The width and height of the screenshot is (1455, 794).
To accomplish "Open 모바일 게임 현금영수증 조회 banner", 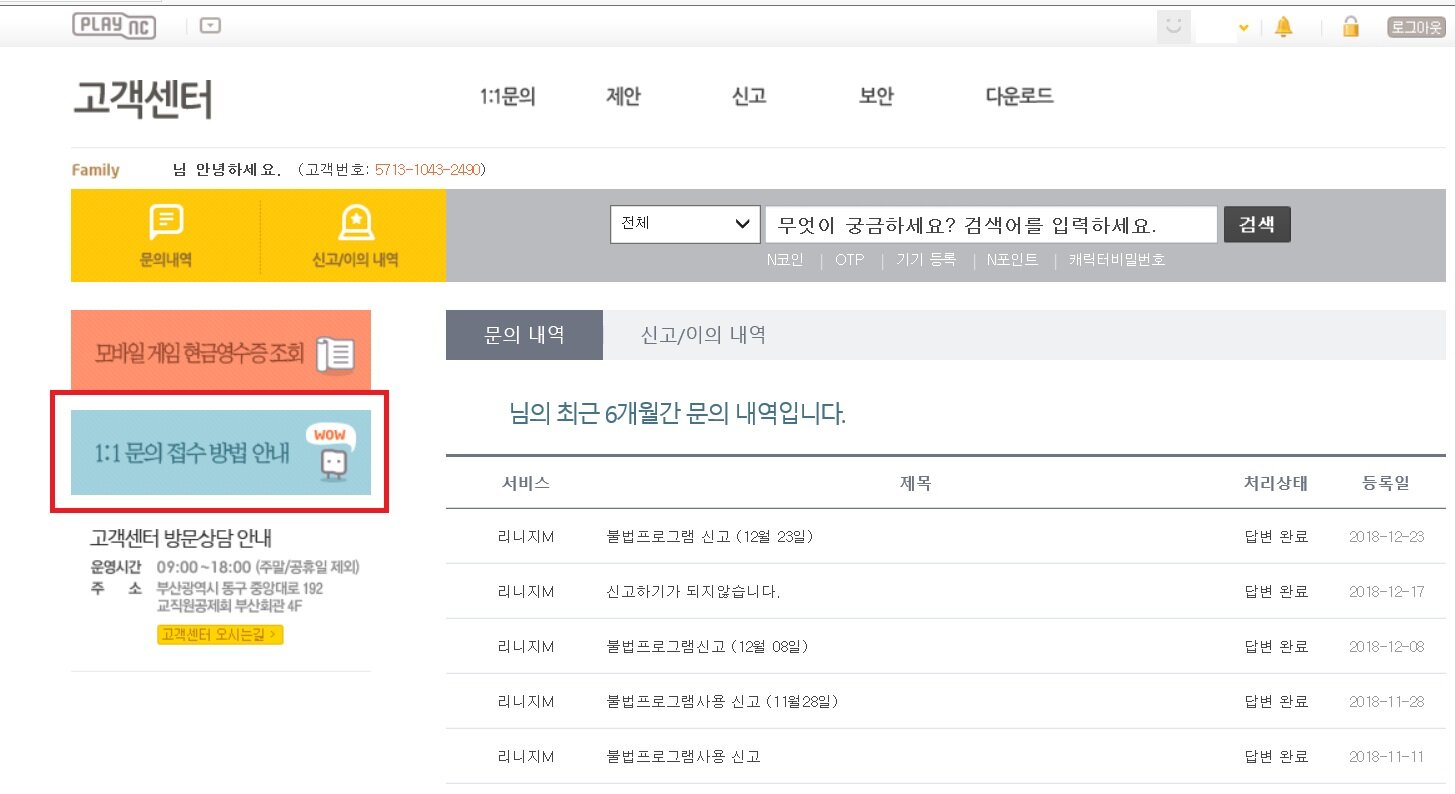I will click(x=221, y=351).
